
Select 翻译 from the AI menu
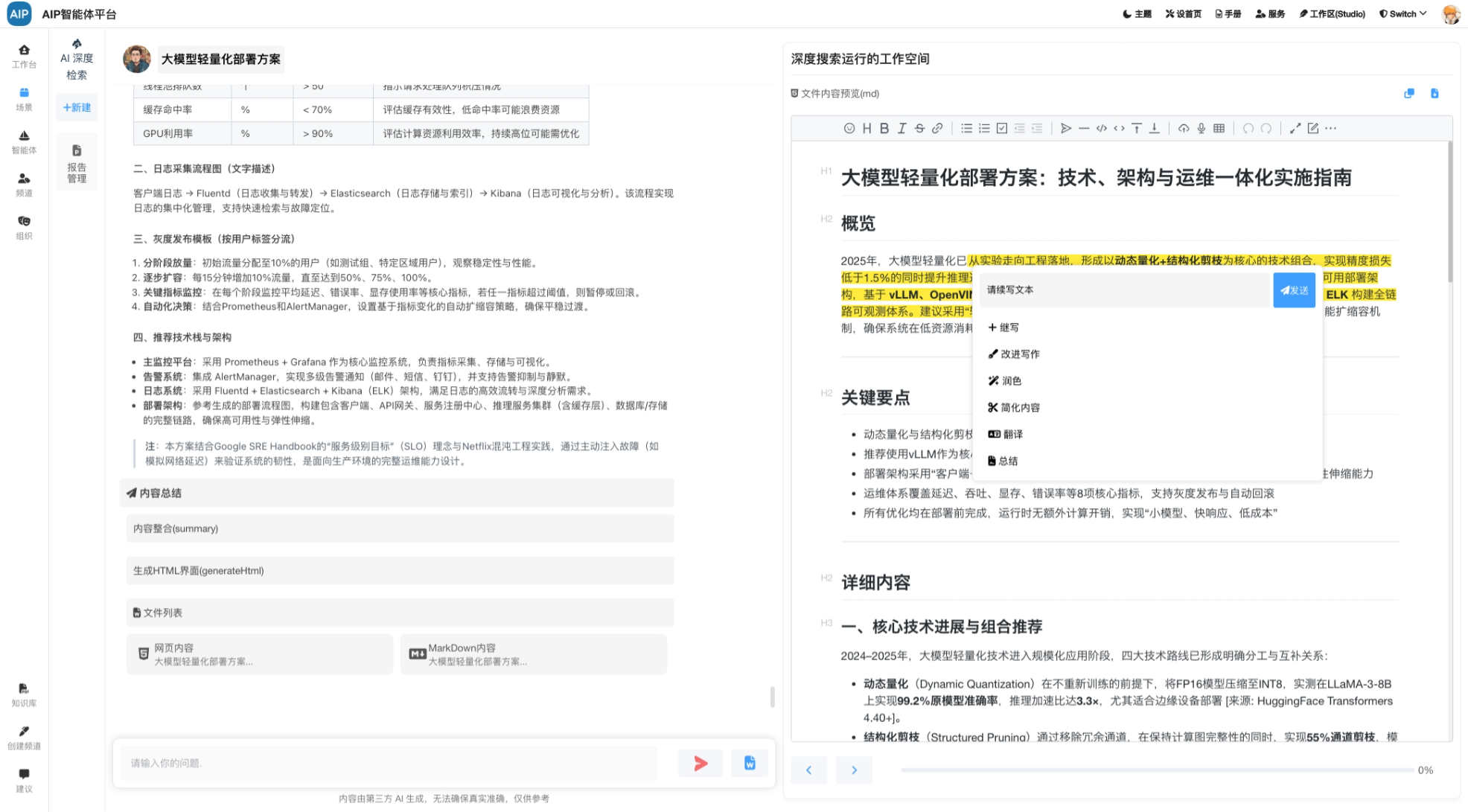click(x=1005, y=434)
